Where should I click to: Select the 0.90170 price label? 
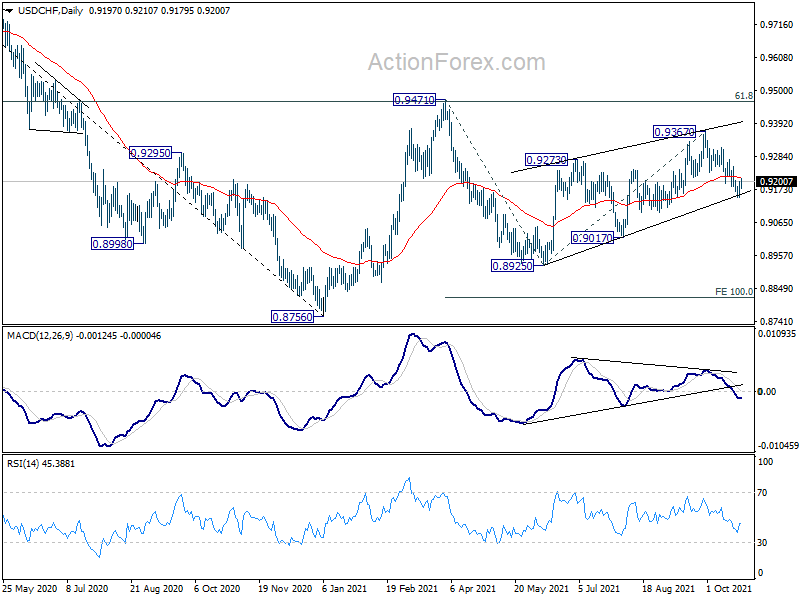pos(592,238)
